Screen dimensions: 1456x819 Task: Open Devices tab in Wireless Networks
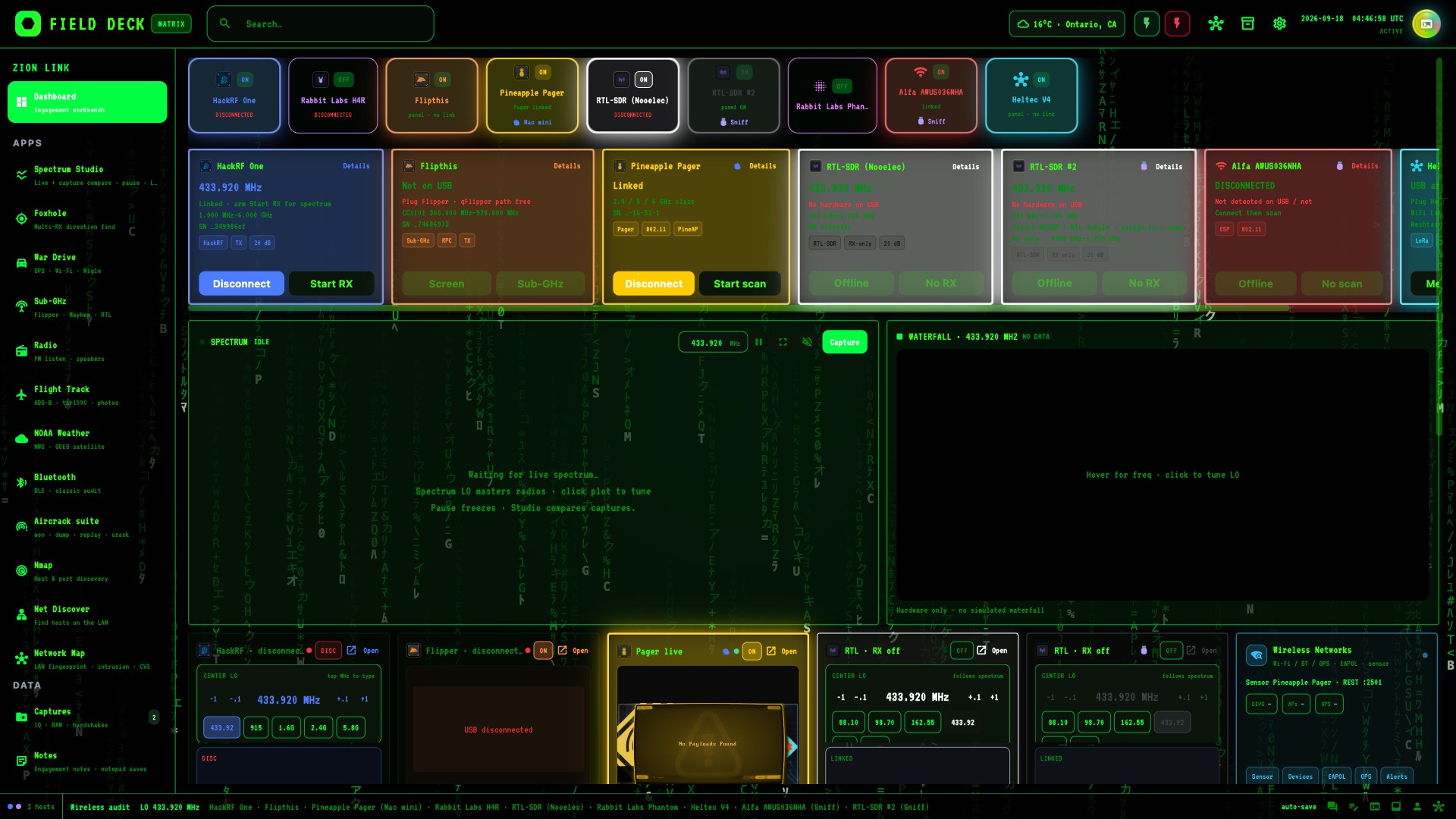tap(1300, 776)
